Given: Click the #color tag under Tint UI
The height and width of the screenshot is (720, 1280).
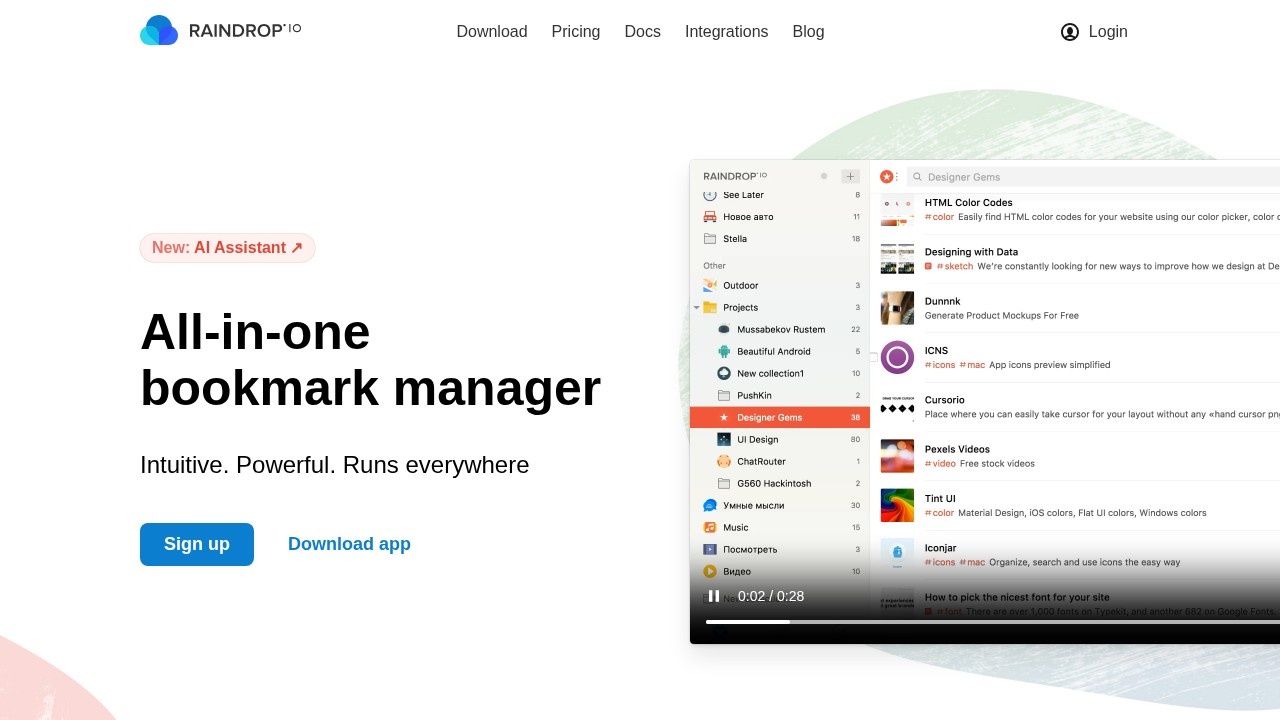Looking at the screenshot, I should 939,513.
